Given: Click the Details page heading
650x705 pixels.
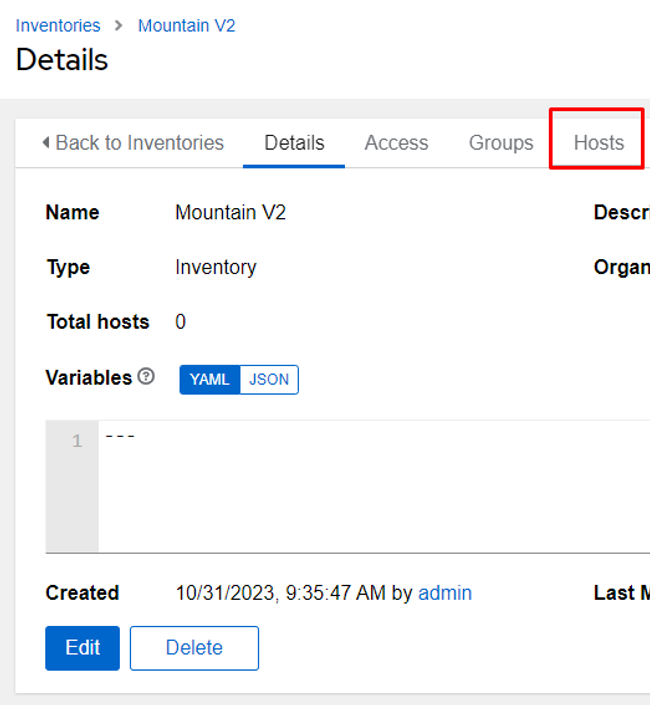Looking at the screenshot, I should pos(62,60).
